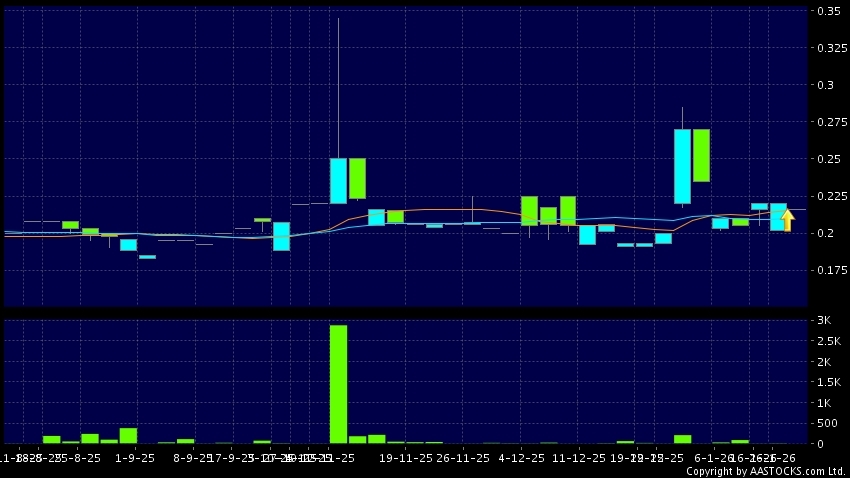Click the 0.35 price axis label
The width and height of the screenshot is (850, 478).
tap(829, 11)
